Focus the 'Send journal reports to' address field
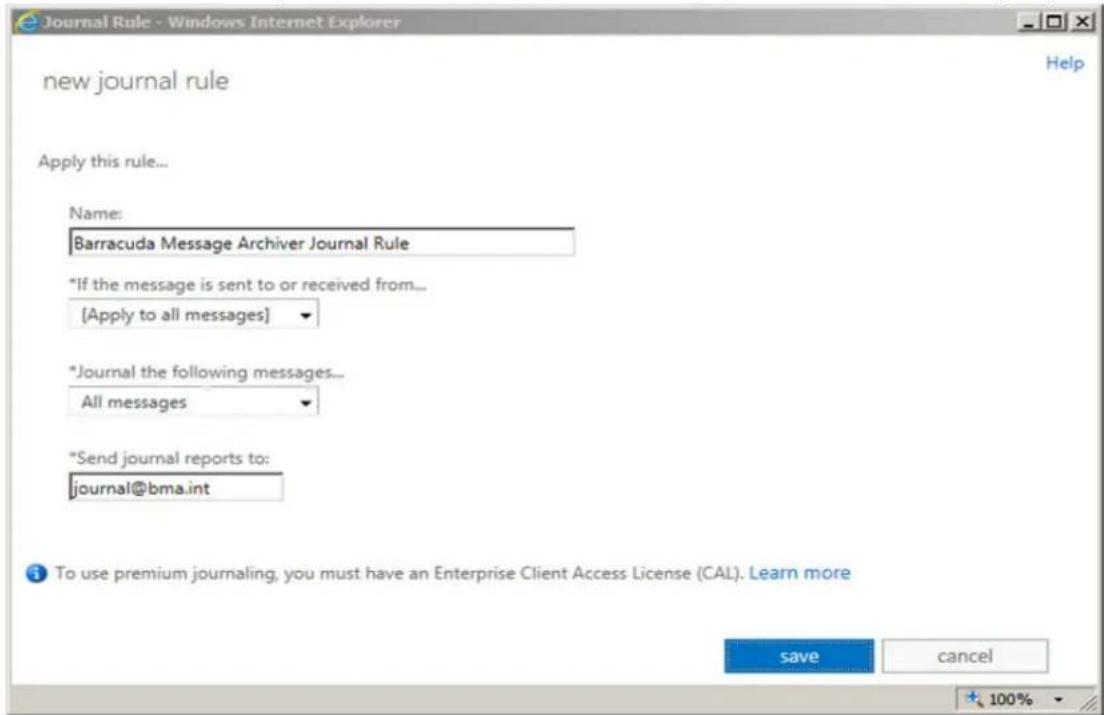This screenshot has width=1104, height=715. pyautogui.click(x=176, y=487)
